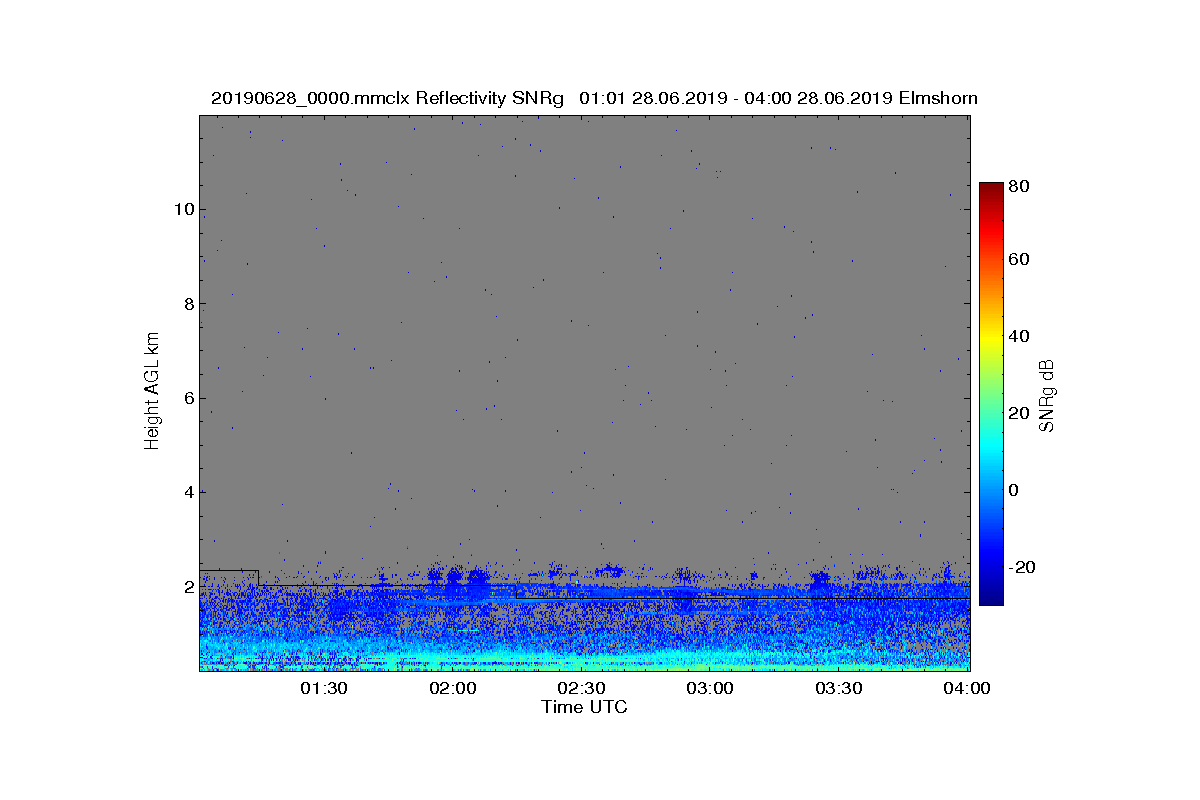Click the colorbar tick label 40
The width and height of the screenshot is (1200, 800).
1019,337
